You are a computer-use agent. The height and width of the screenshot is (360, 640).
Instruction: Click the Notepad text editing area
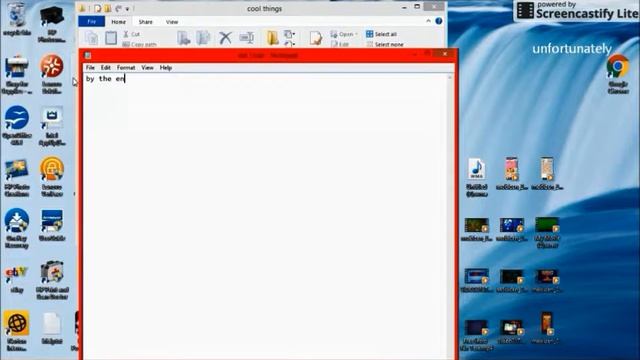point(265,216)
